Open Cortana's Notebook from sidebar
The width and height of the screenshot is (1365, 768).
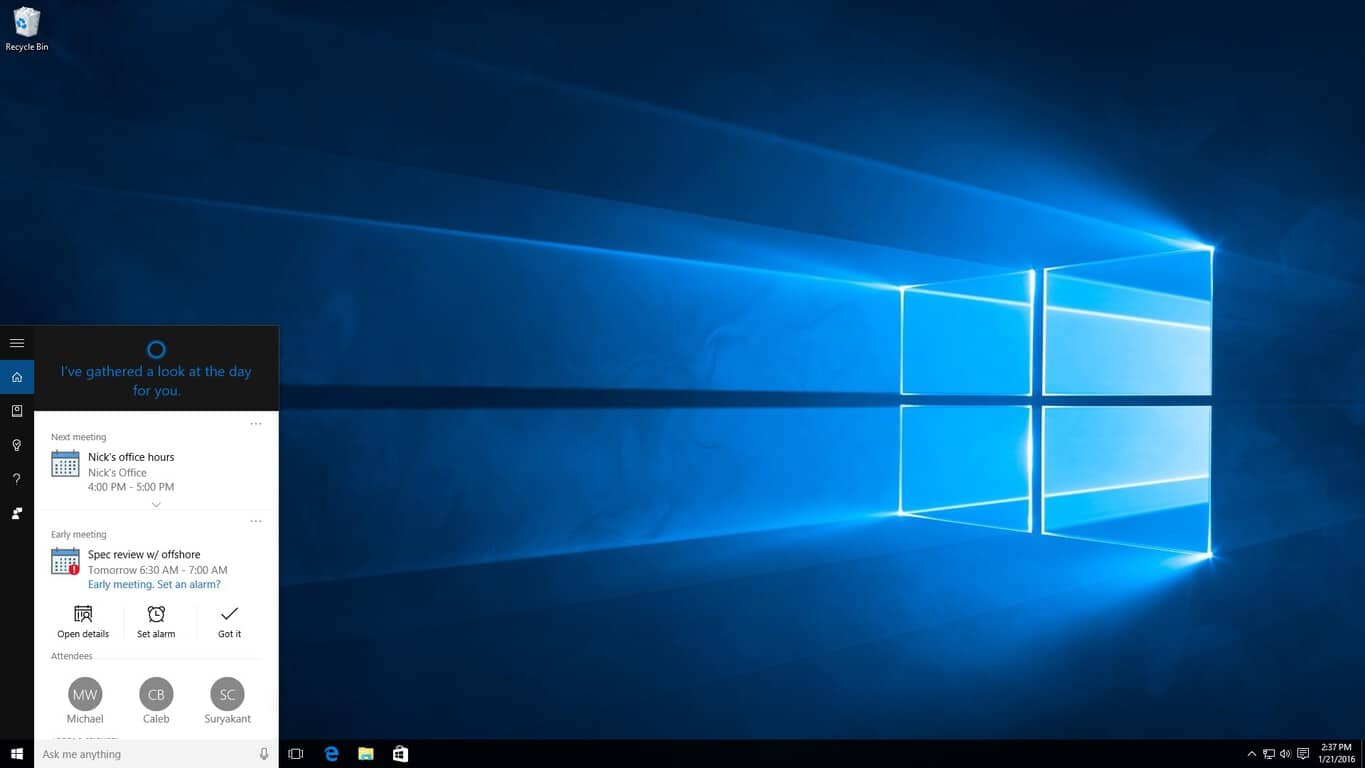tap(17, 411)
